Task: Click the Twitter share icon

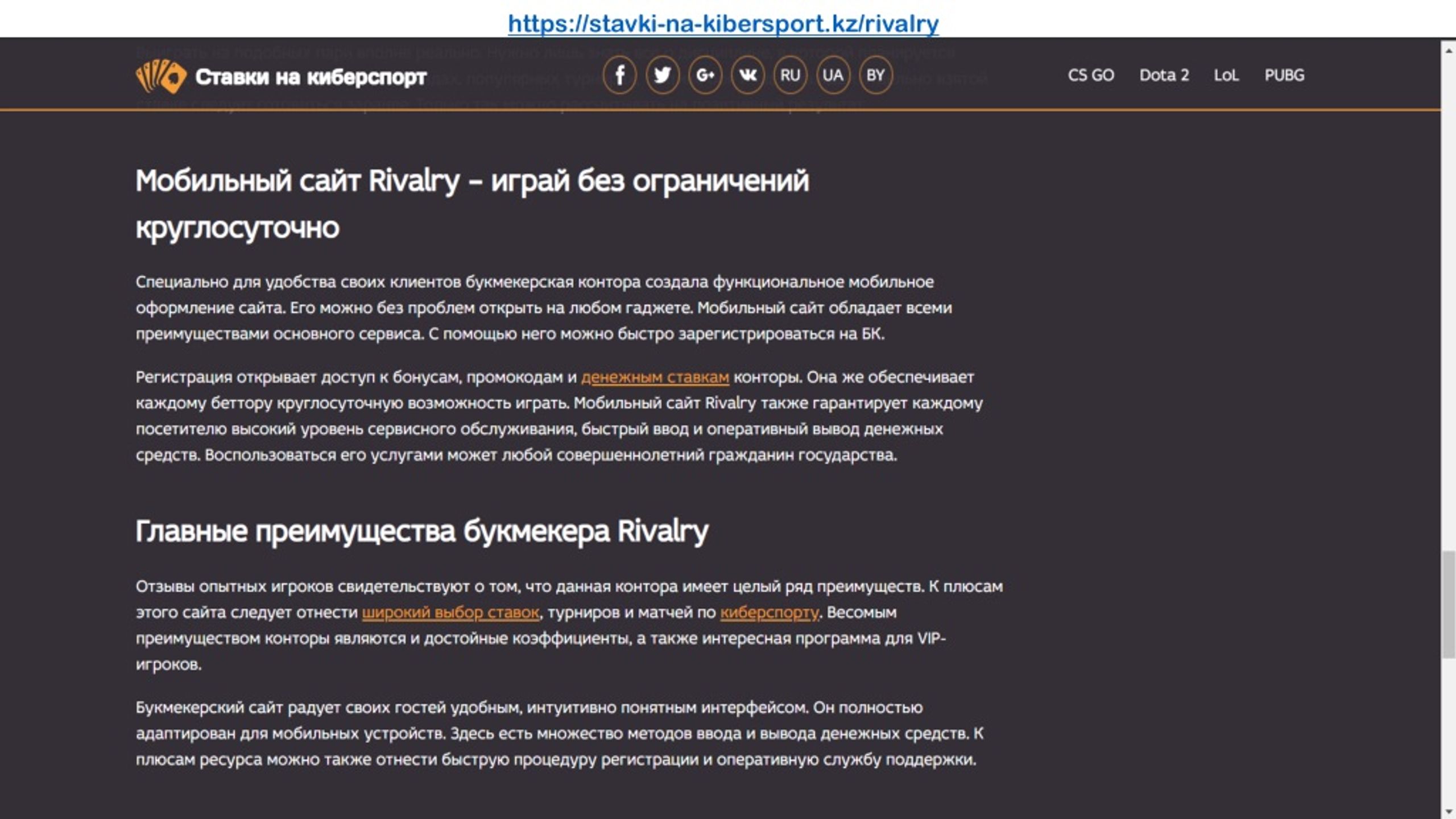Action: click(x=662, y=75)
